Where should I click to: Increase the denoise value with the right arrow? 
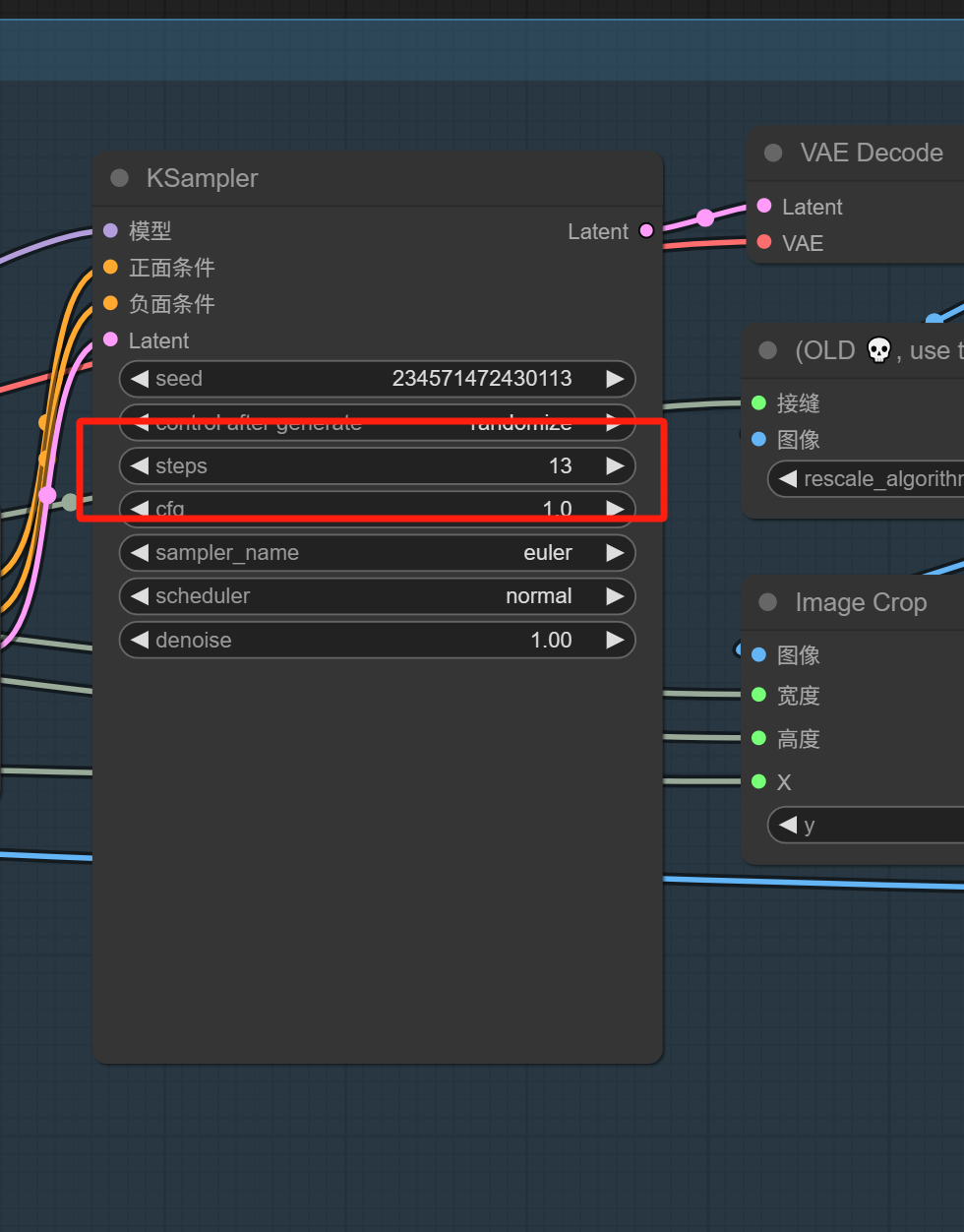click(615, 640)
